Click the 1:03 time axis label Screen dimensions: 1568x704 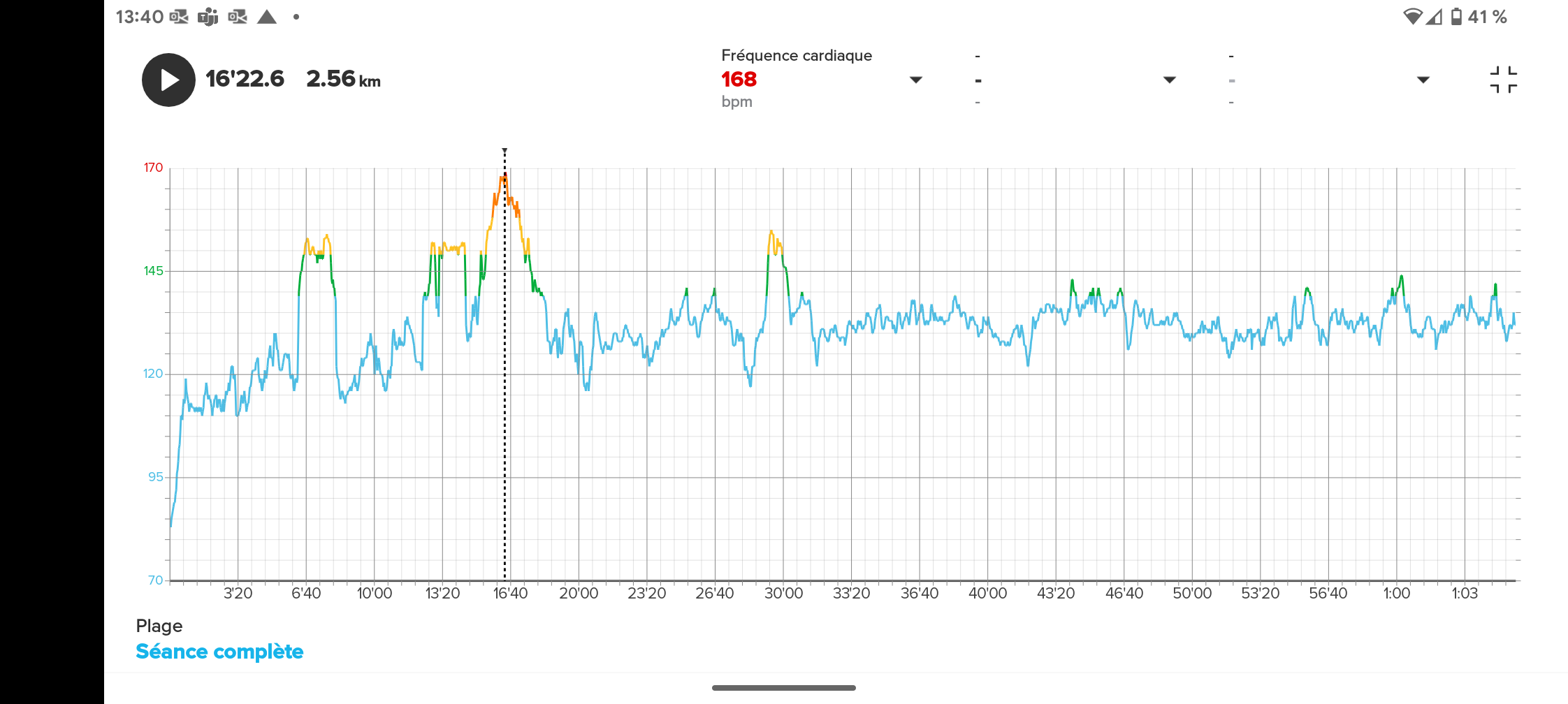tap(1465, 594)
